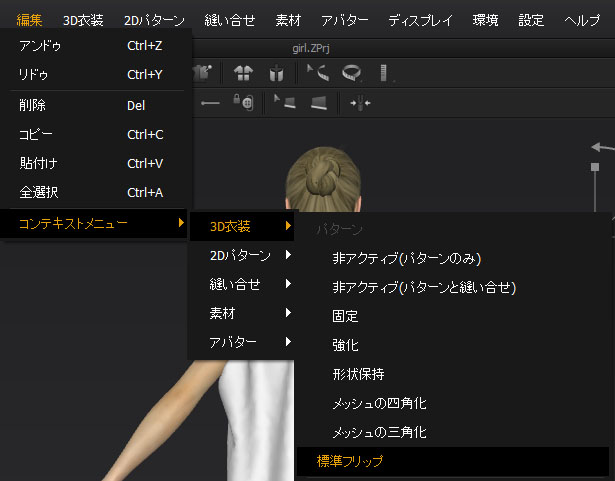
Task: Expand アバター in the context submenu
Action: click(x=242, y=343)
